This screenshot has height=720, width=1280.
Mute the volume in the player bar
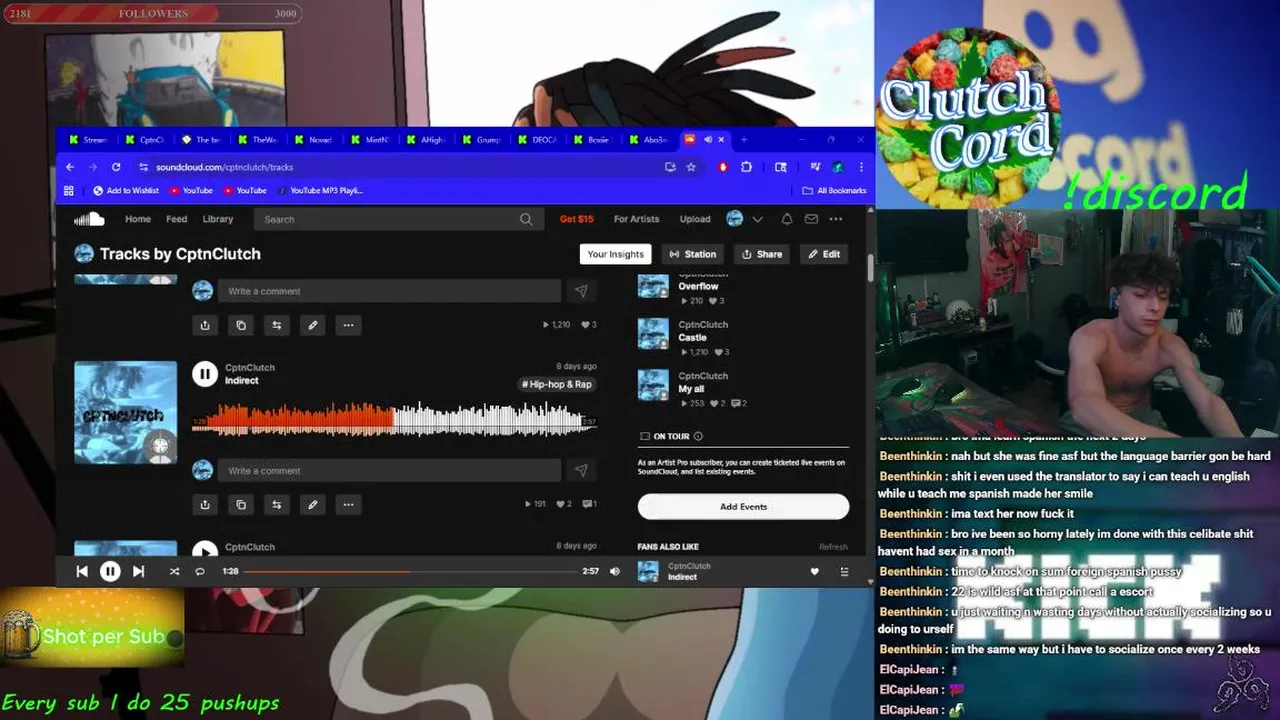[615, 571]
